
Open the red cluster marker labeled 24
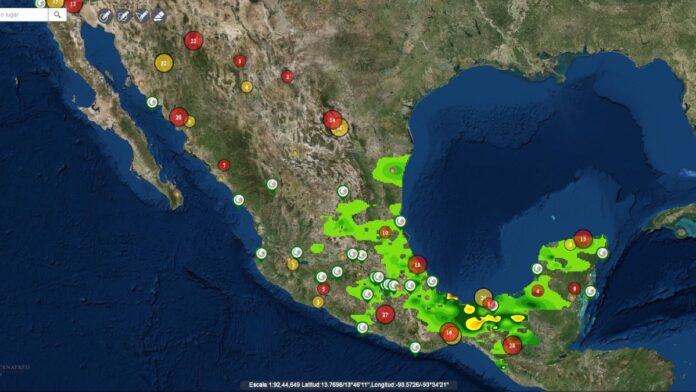click(332, 120)
